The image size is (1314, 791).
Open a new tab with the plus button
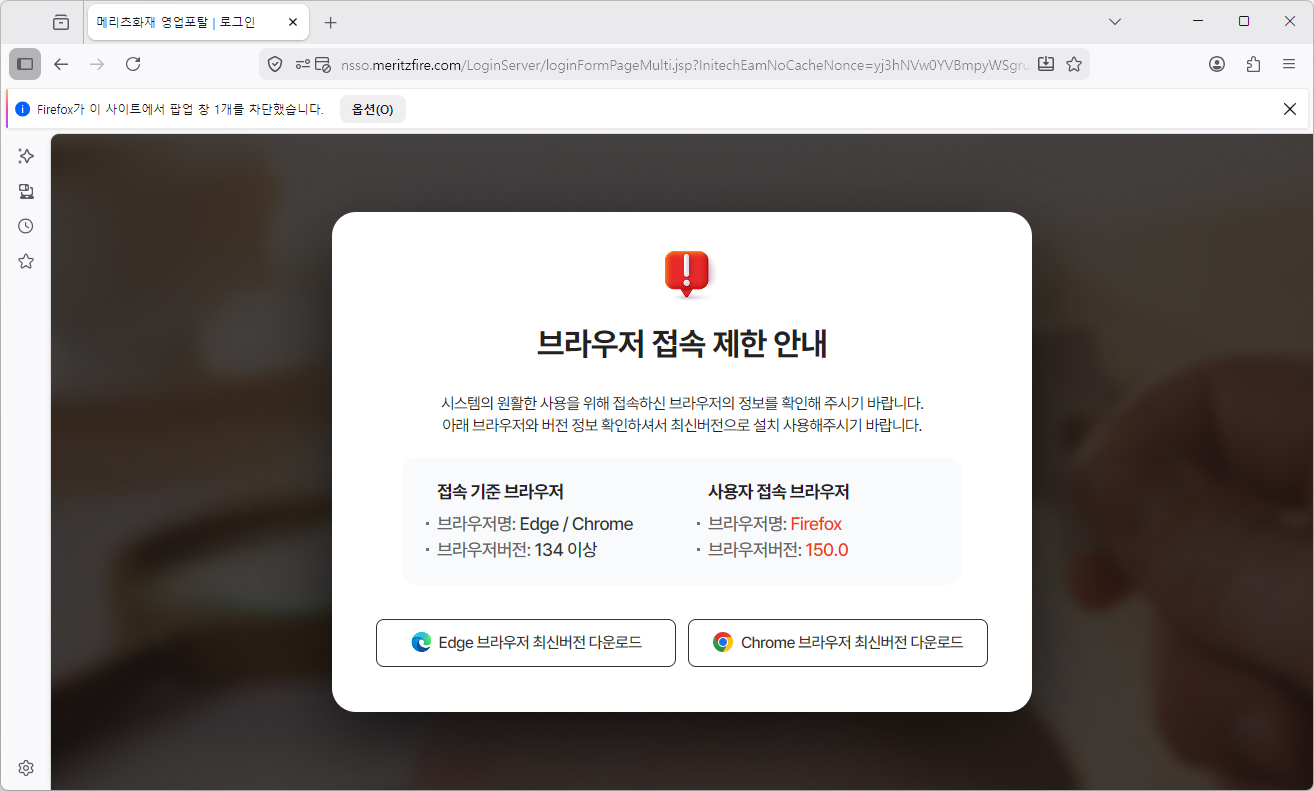[x=331, y=22]
